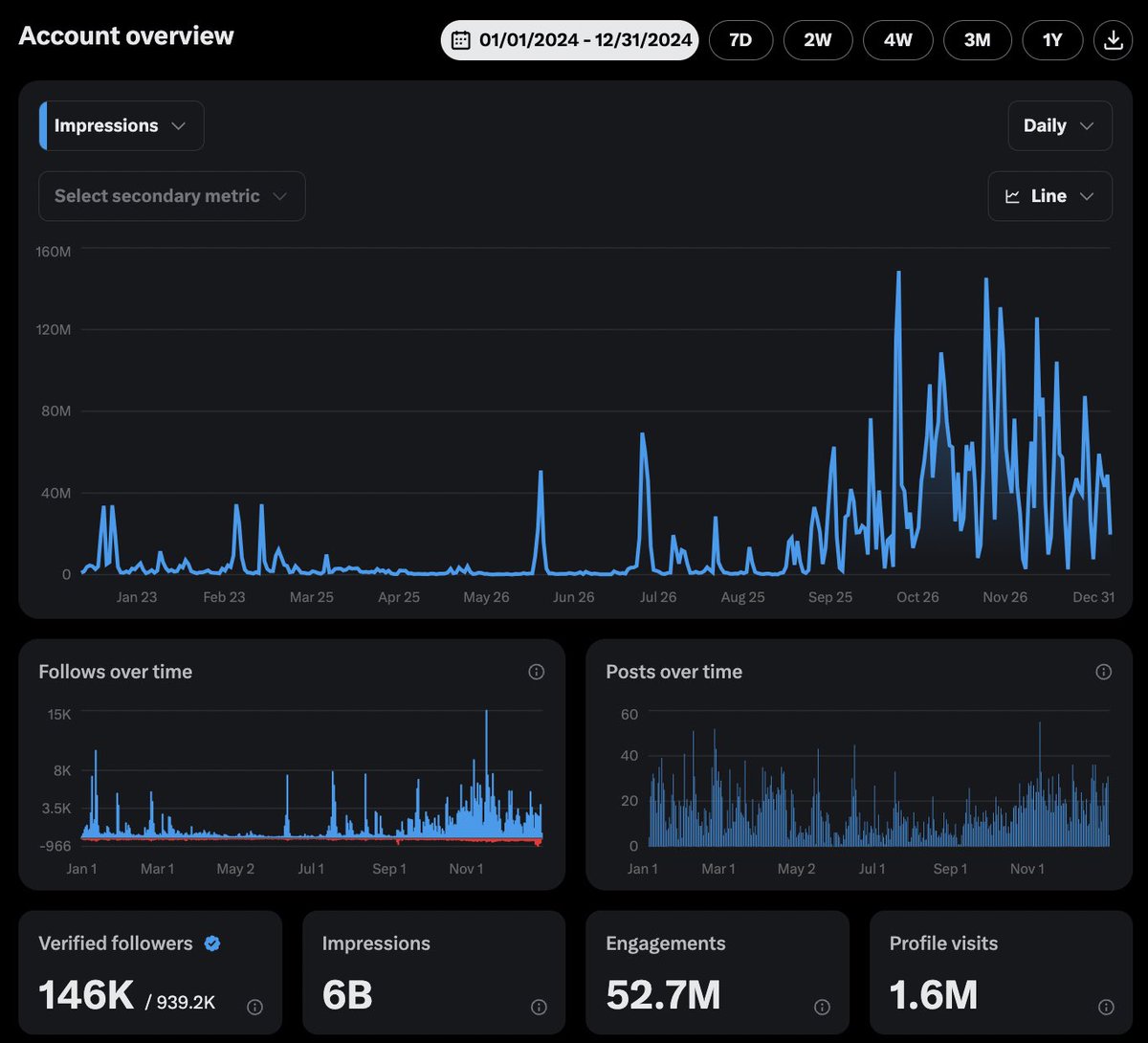Click the Posts over time title

[673, 672]
